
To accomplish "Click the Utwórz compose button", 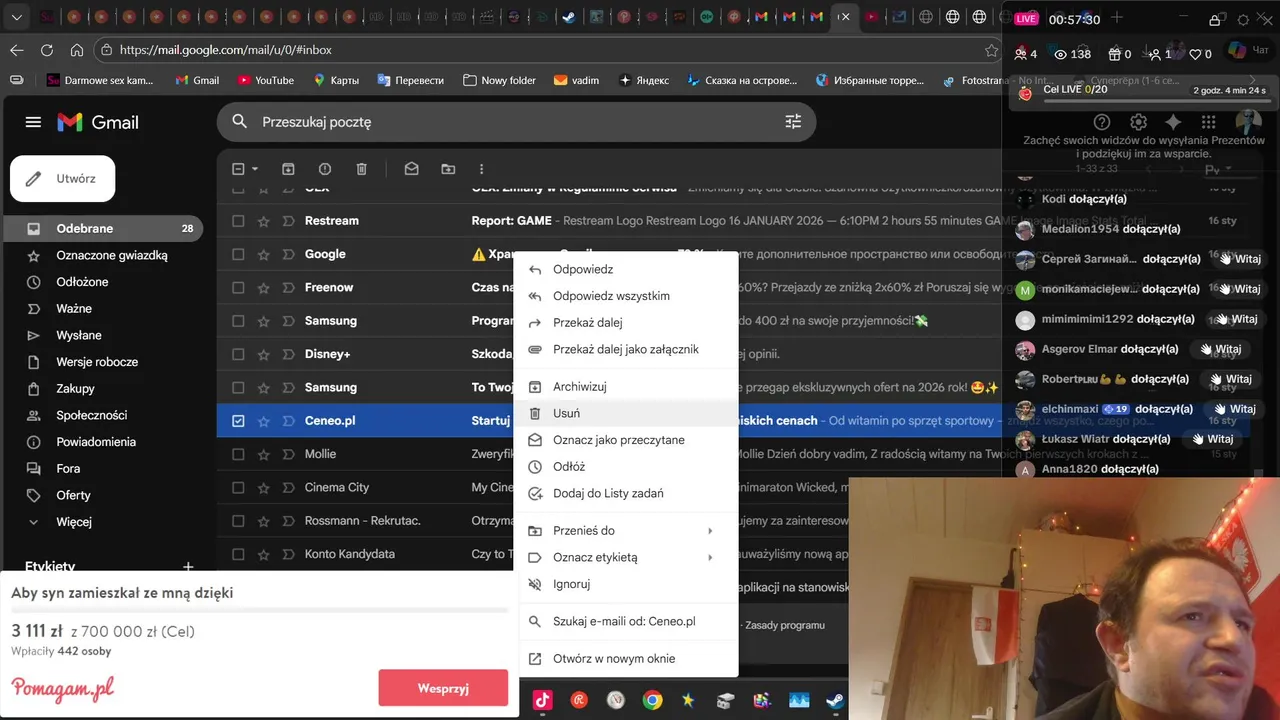I will point(62,179).
